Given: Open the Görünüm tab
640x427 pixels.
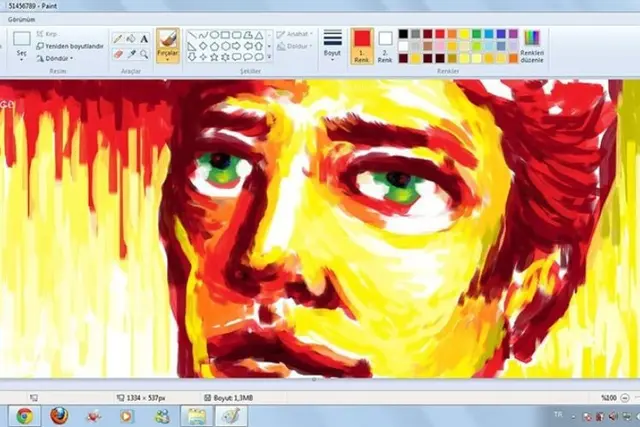Looking at the screenshot, I should pyautogui.click(x=21, y=20).
